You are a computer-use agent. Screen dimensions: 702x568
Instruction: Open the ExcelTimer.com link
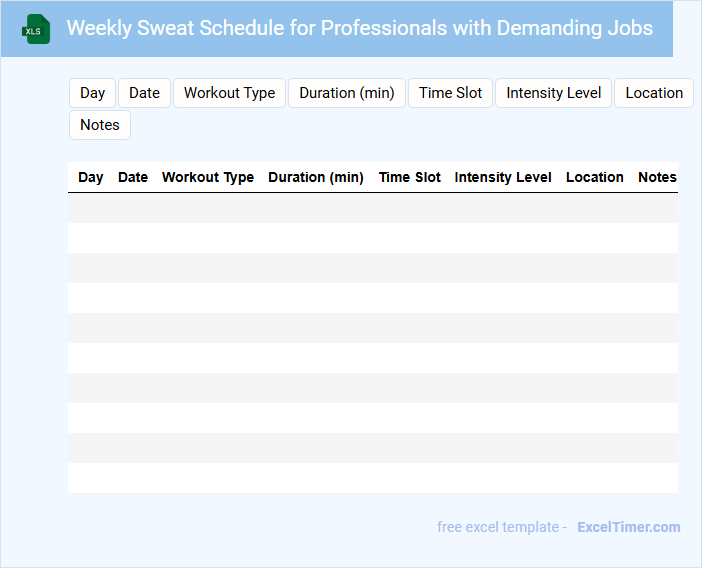[628, 527]
